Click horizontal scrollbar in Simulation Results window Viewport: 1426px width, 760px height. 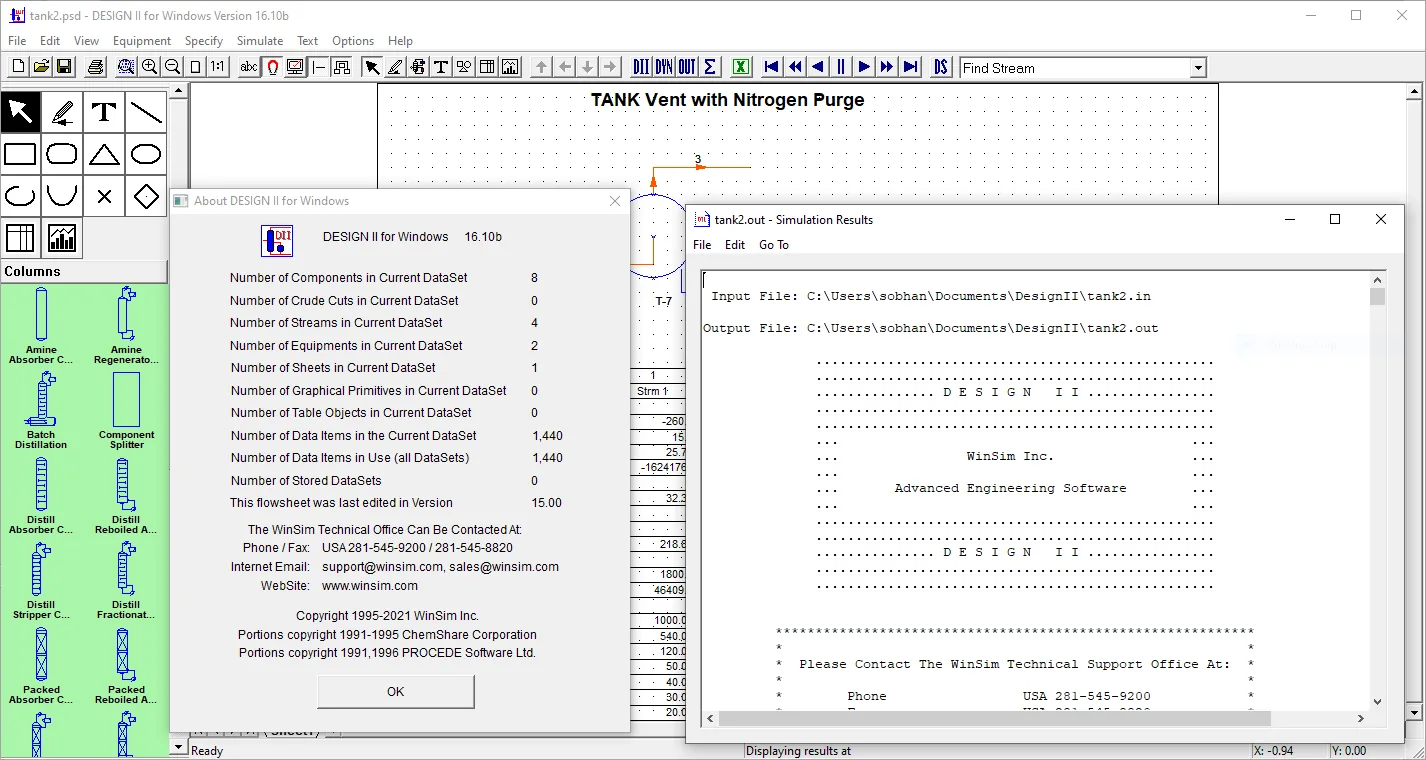tap(1036, 718)
